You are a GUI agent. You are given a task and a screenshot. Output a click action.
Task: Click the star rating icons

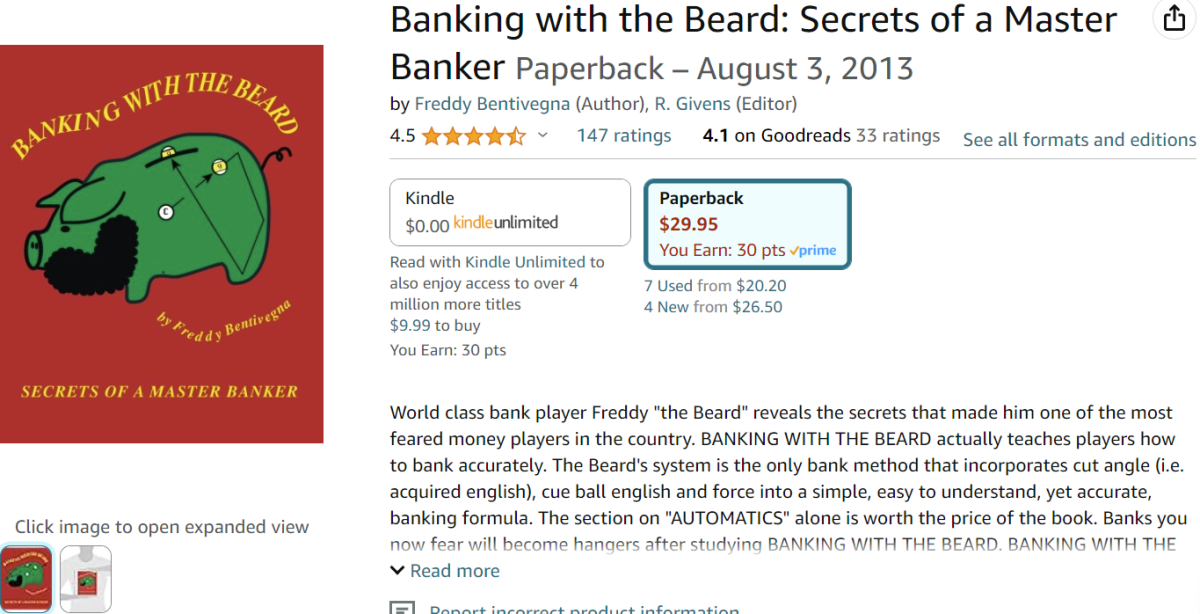click(x=473, y=136)
